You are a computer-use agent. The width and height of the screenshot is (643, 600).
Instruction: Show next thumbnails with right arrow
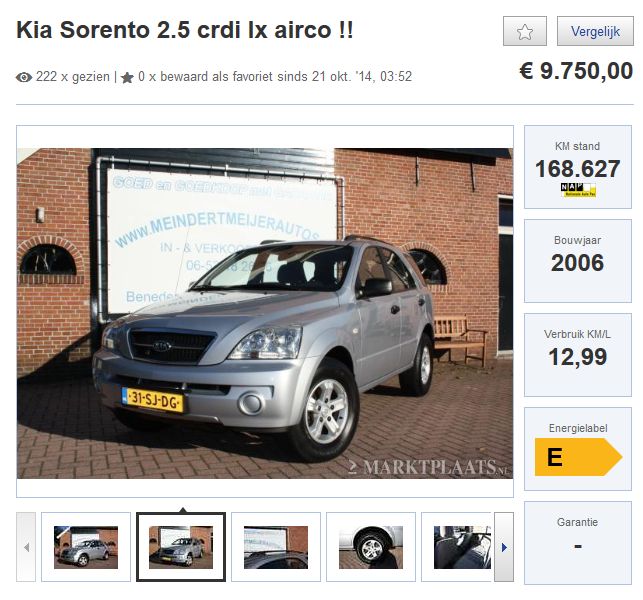(x=504, y=547)
